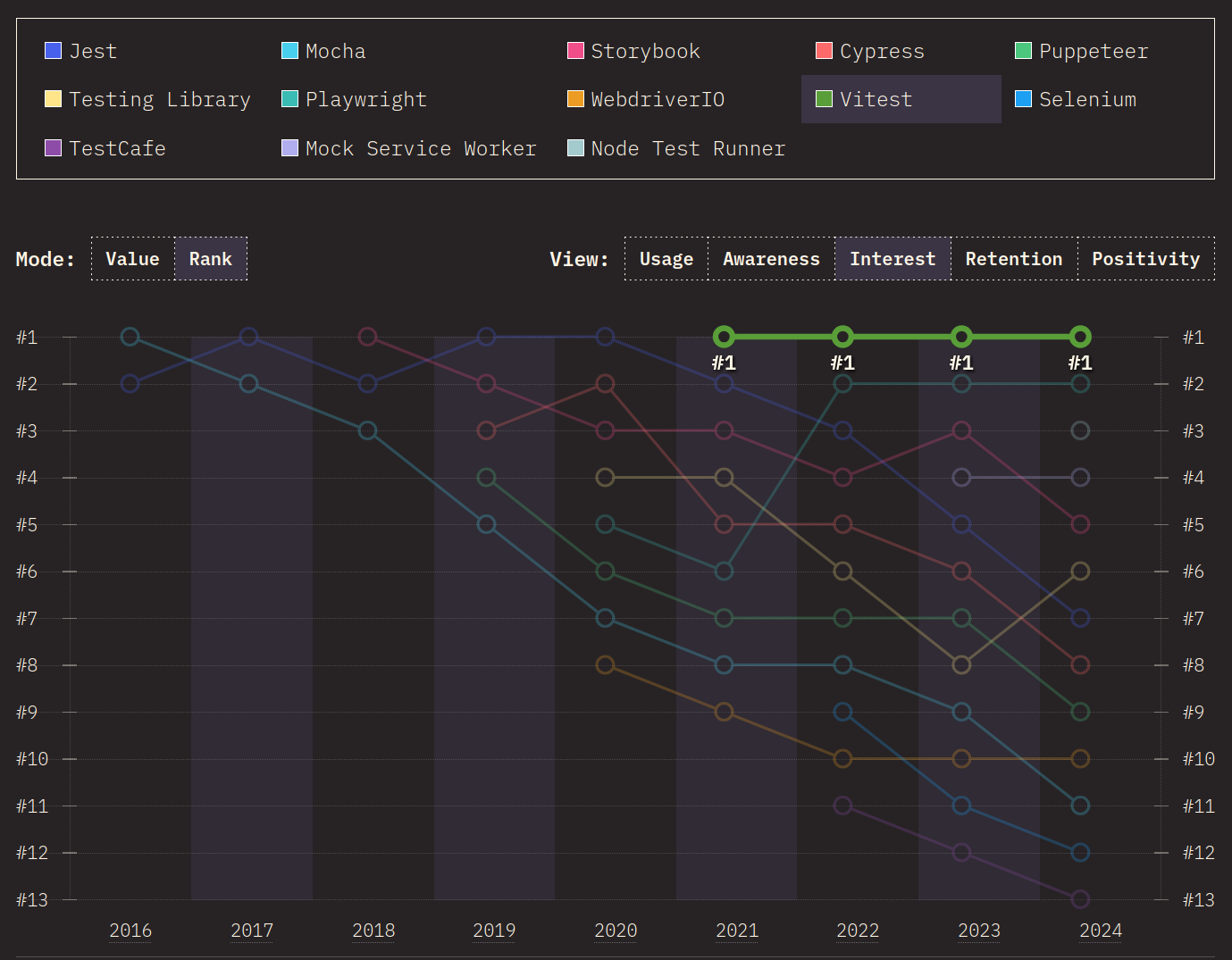Image resolution: width=1232 pixels, height=960 pixels.
Task: Click the 2018 year label
Action: 373,931
